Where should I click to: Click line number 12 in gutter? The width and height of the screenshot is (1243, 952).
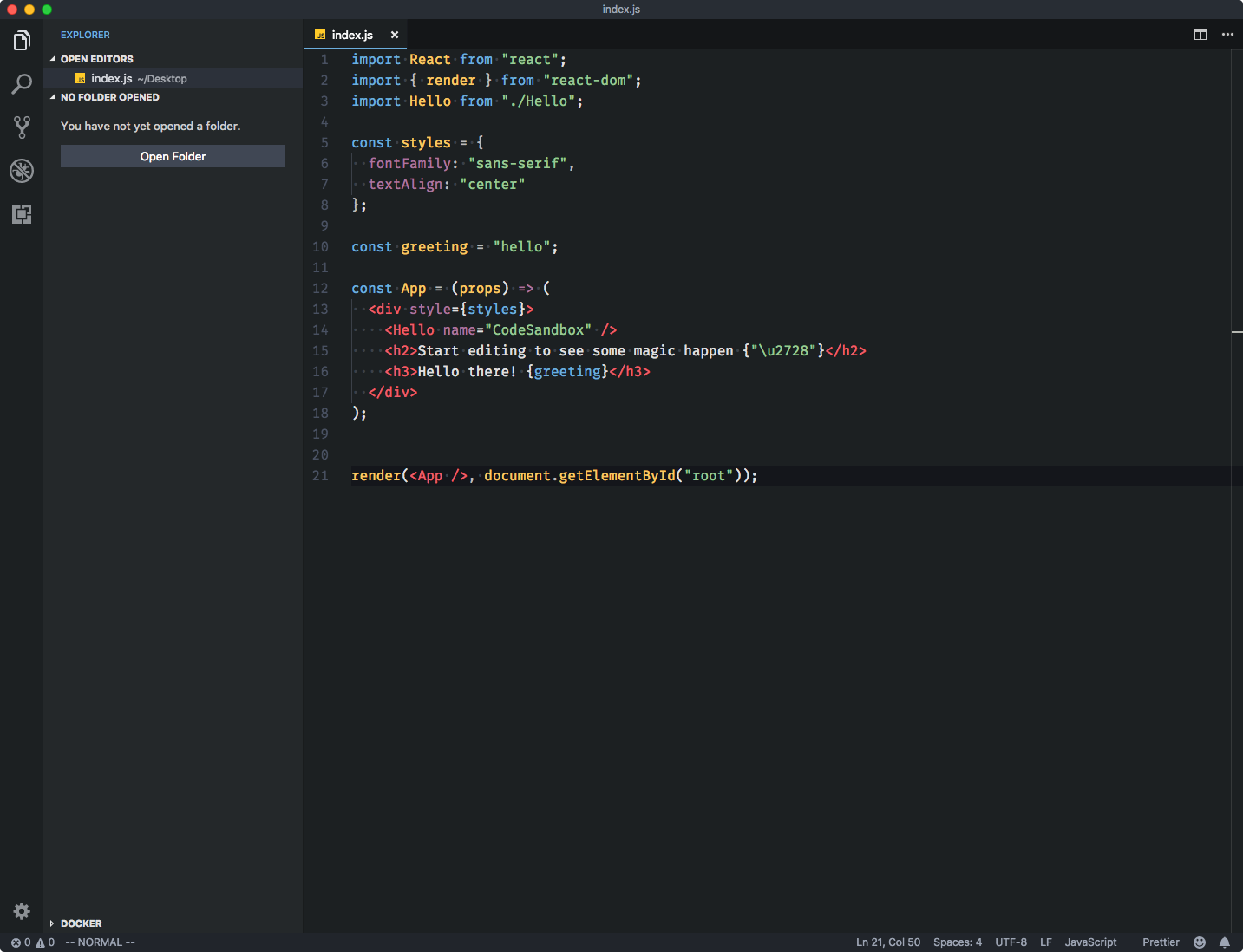point(320,288)
